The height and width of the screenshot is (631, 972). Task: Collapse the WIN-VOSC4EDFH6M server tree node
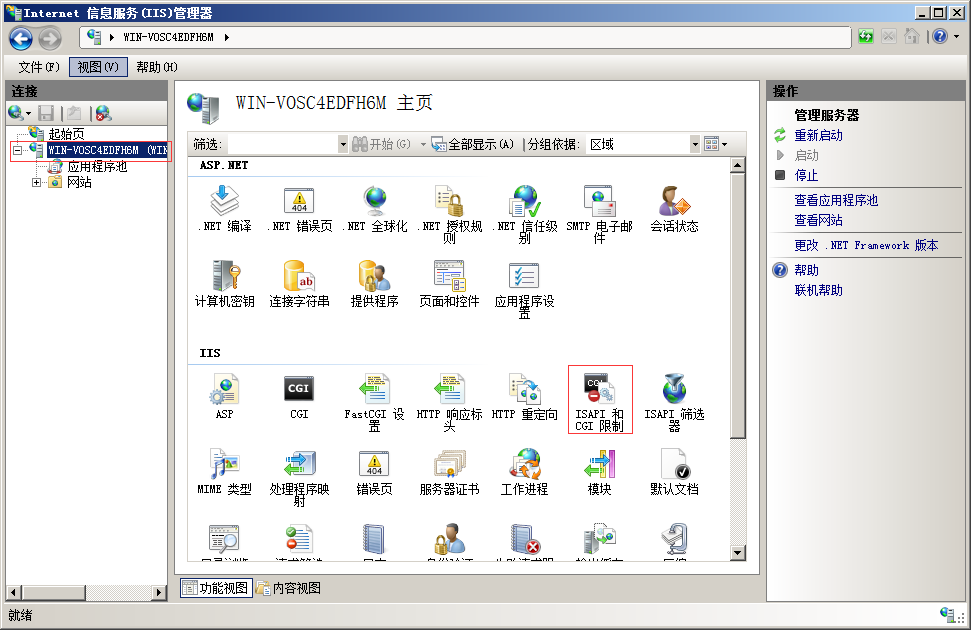18,150
